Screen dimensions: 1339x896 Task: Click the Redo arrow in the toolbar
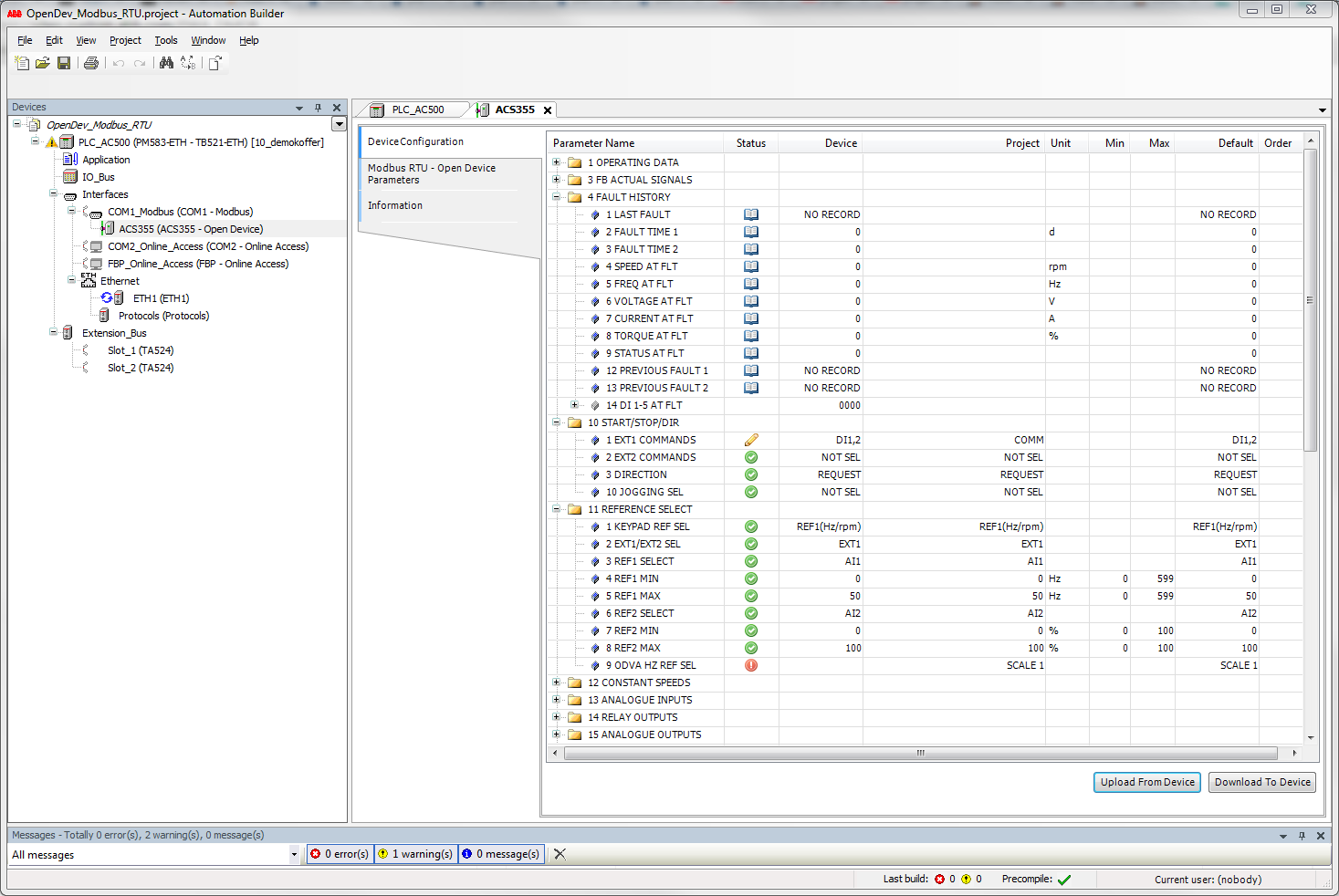click(x=140, y=63)
